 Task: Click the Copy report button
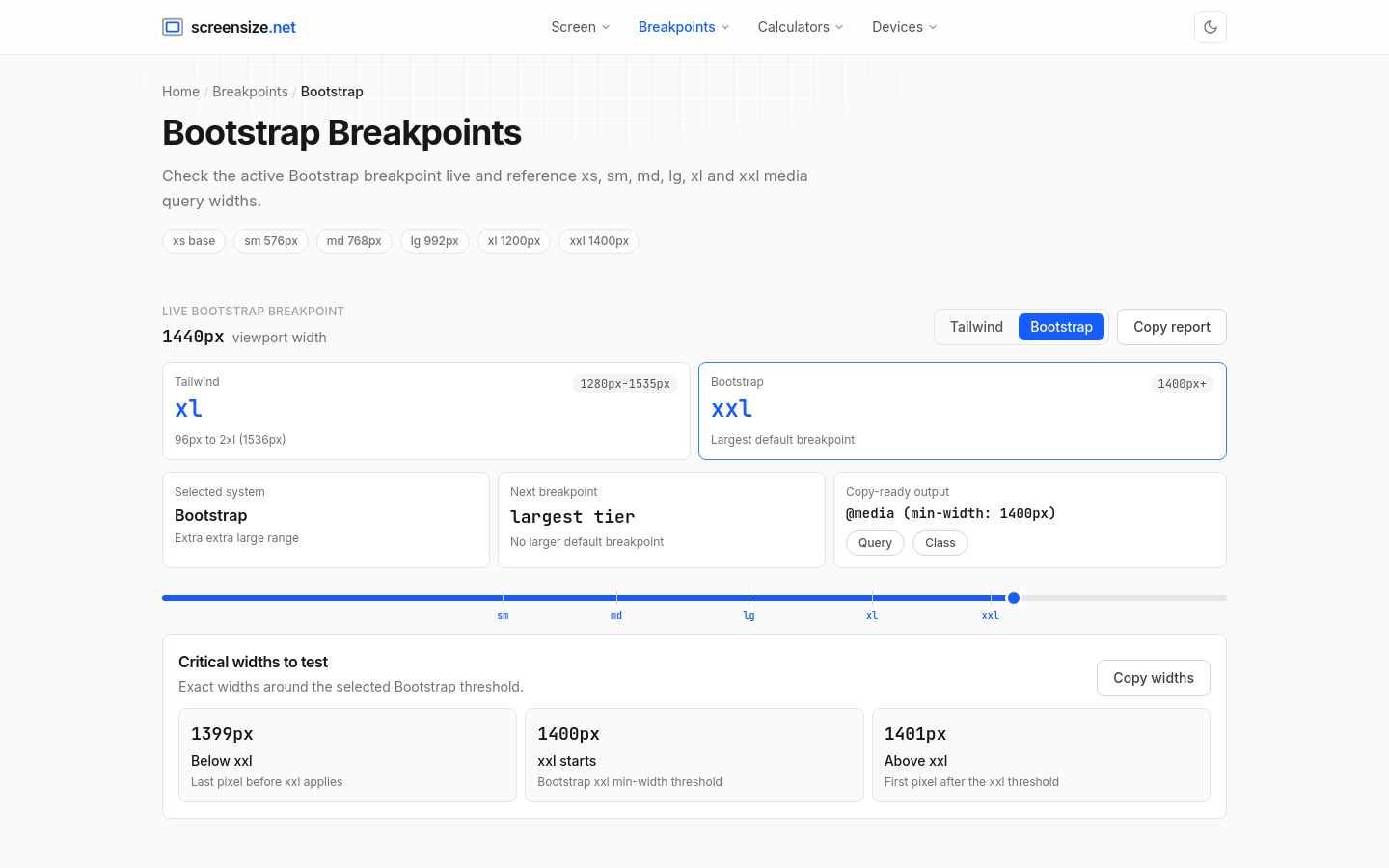tap(1172, 327)
